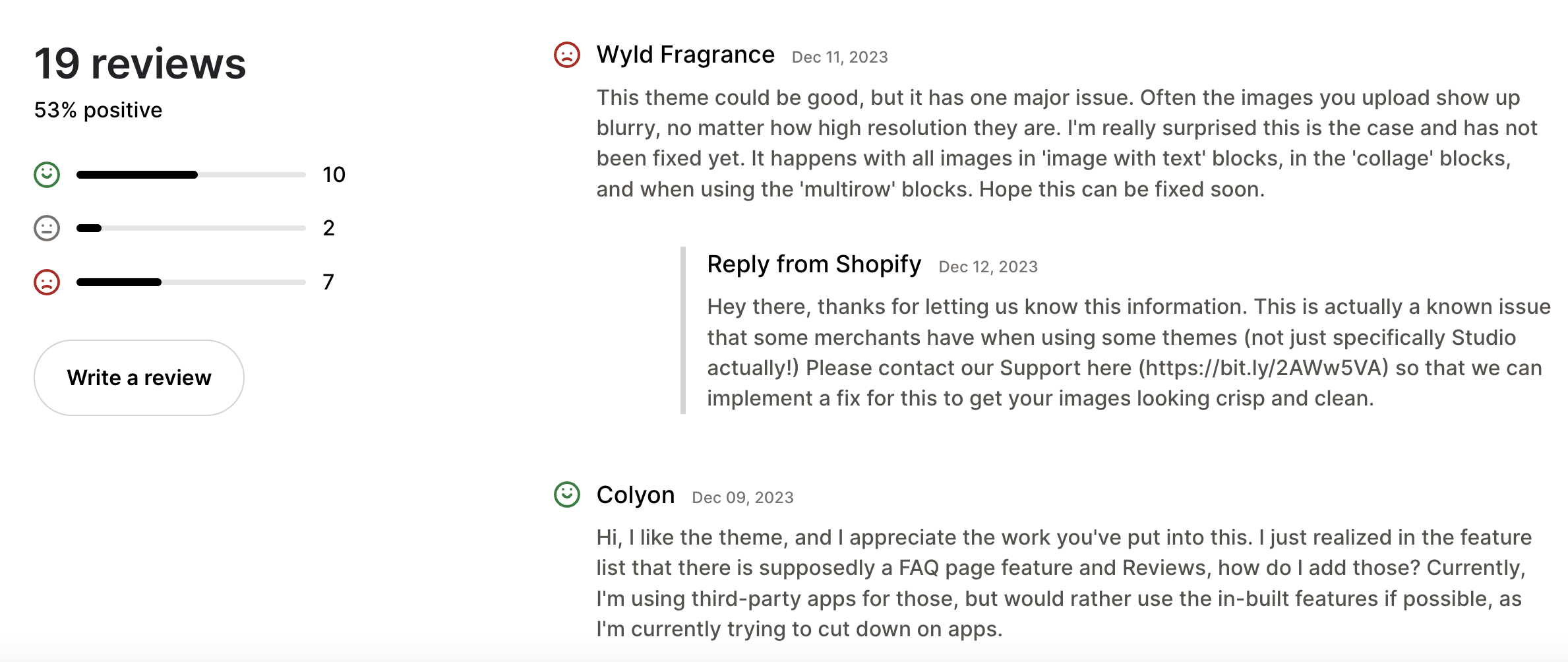Click the count 2 next to neutral bar
The width and height of the screenshot is (1568, 662).
[x=329, y=228]
